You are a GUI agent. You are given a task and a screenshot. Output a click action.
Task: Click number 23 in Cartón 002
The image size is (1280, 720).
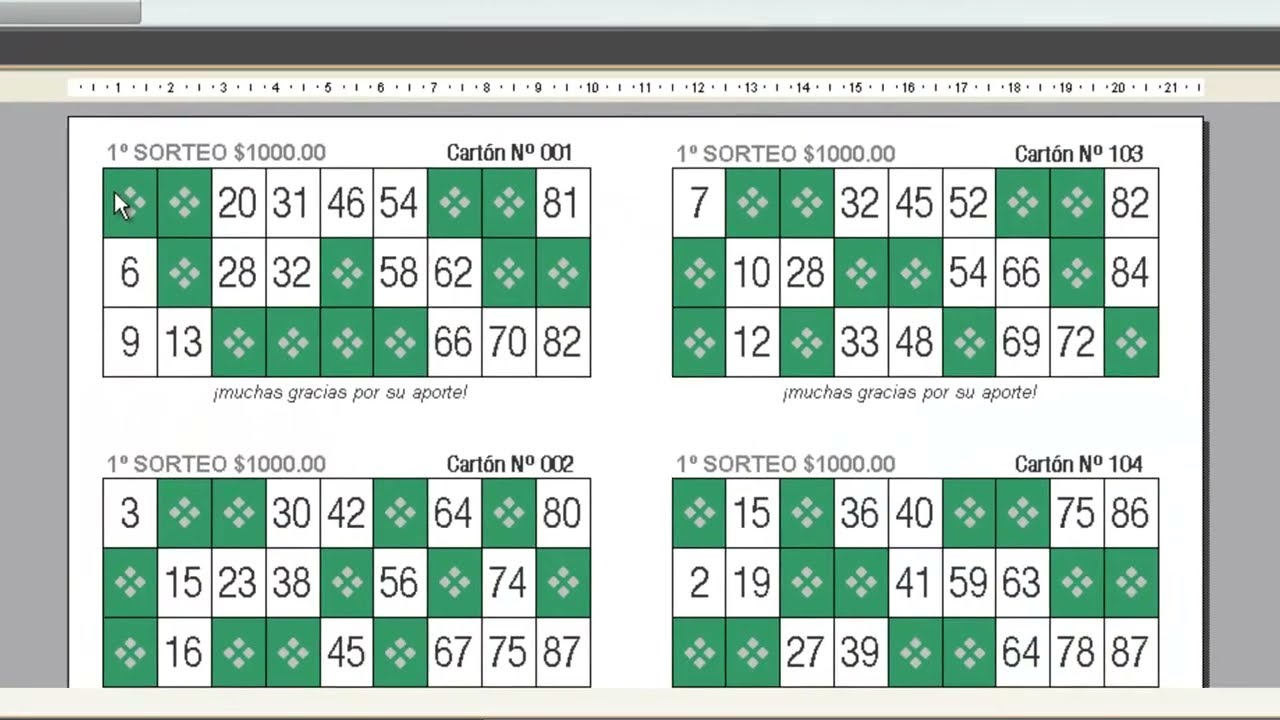pos(238,582)
